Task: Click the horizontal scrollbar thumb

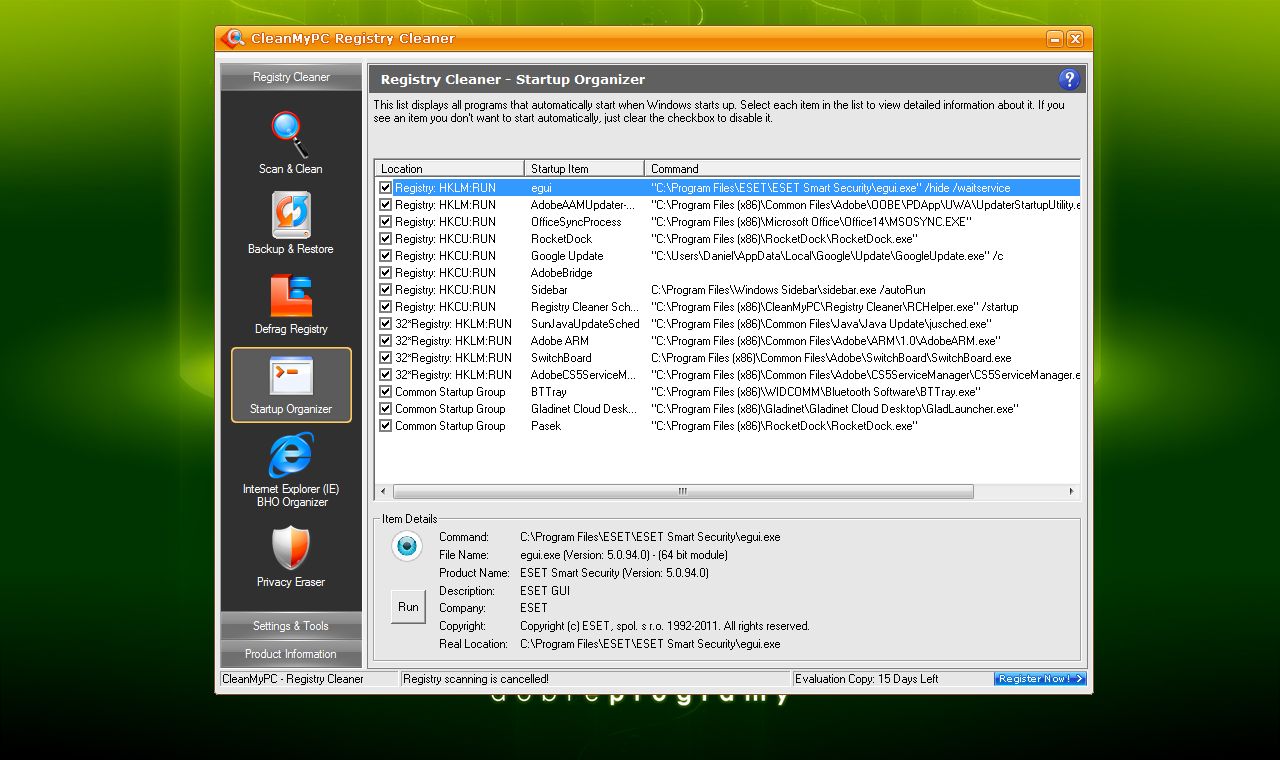Action: (x=683, y=491)
